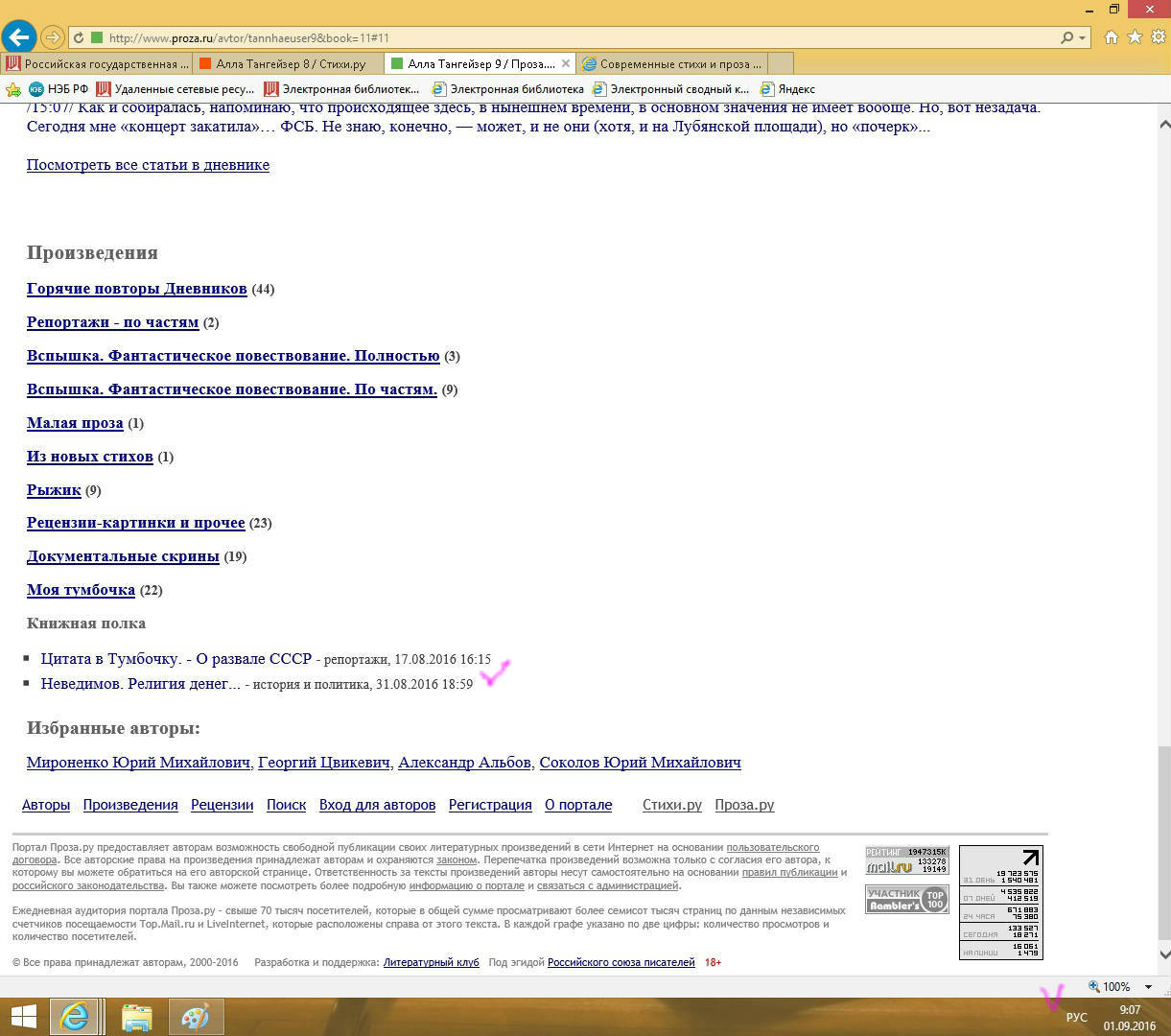
Task: Open the Яндекс bookmark
Action: click(x=787, y=89)
